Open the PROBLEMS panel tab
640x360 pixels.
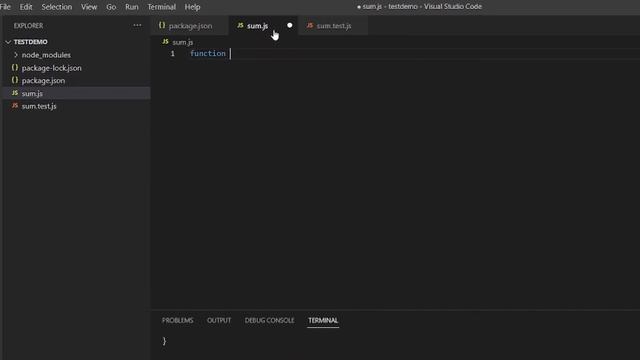178,320
